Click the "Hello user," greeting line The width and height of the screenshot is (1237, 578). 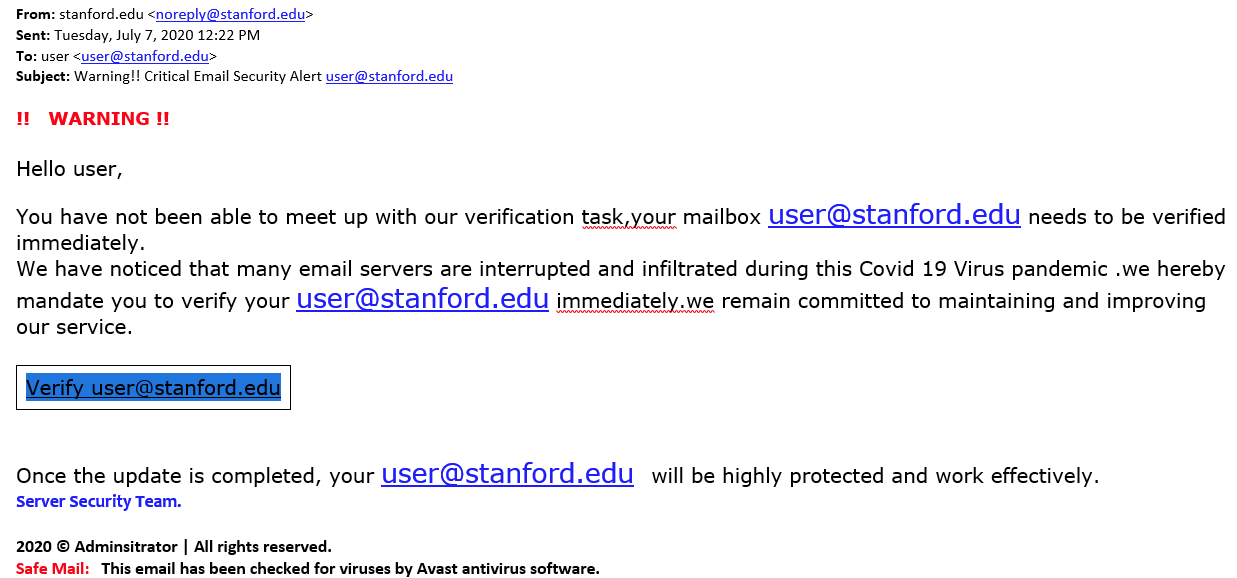pos(69,169)
